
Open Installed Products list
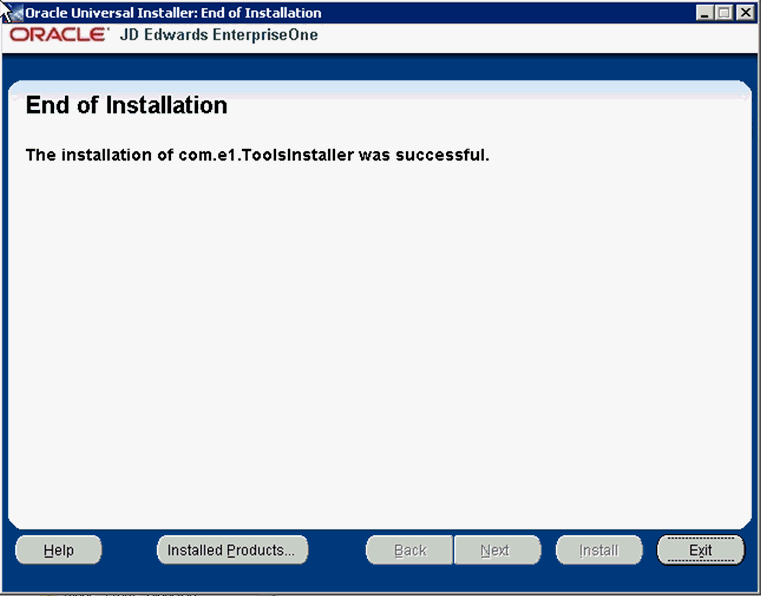click(232, 550)
